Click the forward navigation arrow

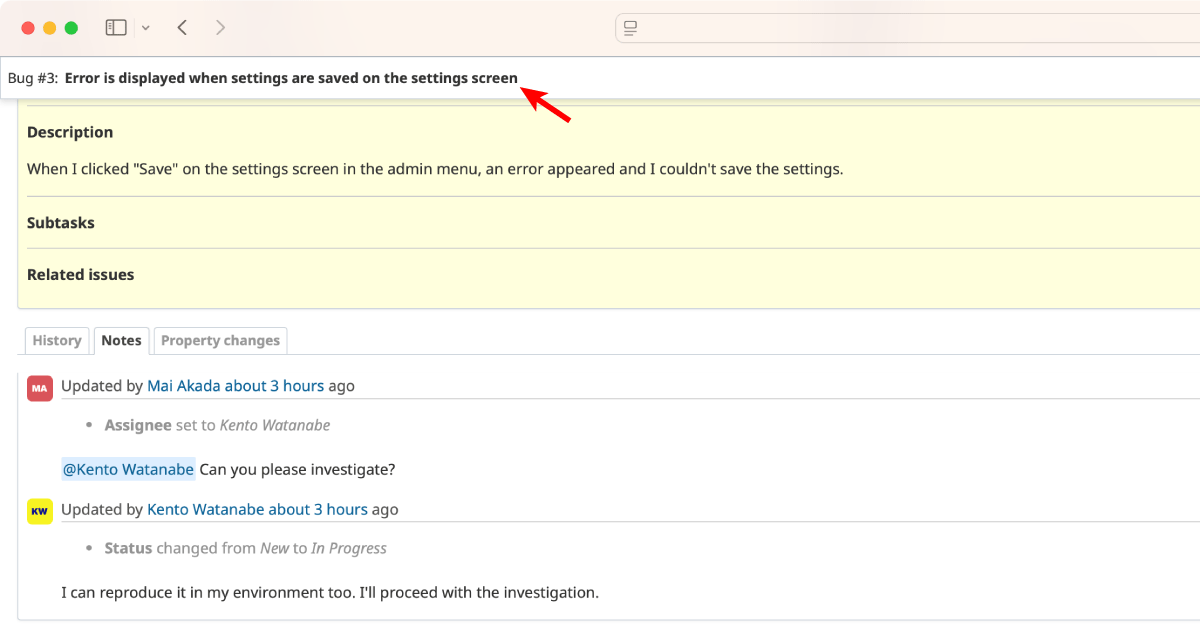(x=220, y=28)
